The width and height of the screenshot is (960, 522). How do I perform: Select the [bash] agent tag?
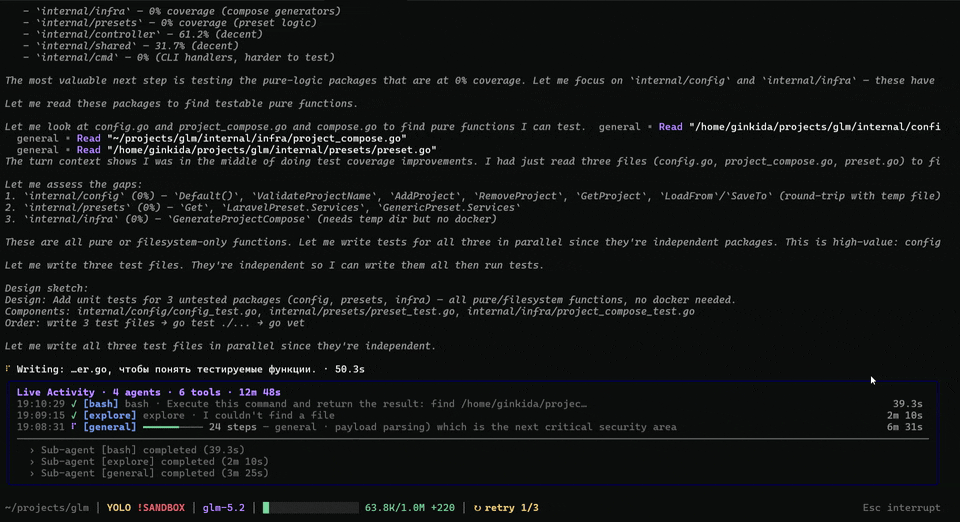click(100, 404)
